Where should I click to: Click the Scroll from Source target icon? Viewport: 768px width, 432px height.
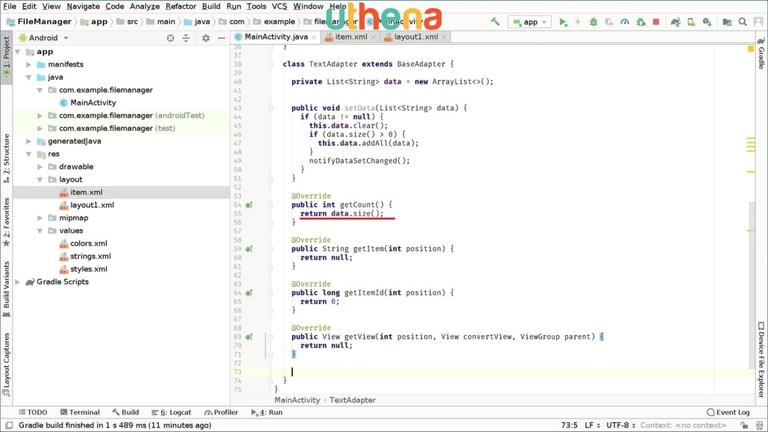tap(169, 37)
